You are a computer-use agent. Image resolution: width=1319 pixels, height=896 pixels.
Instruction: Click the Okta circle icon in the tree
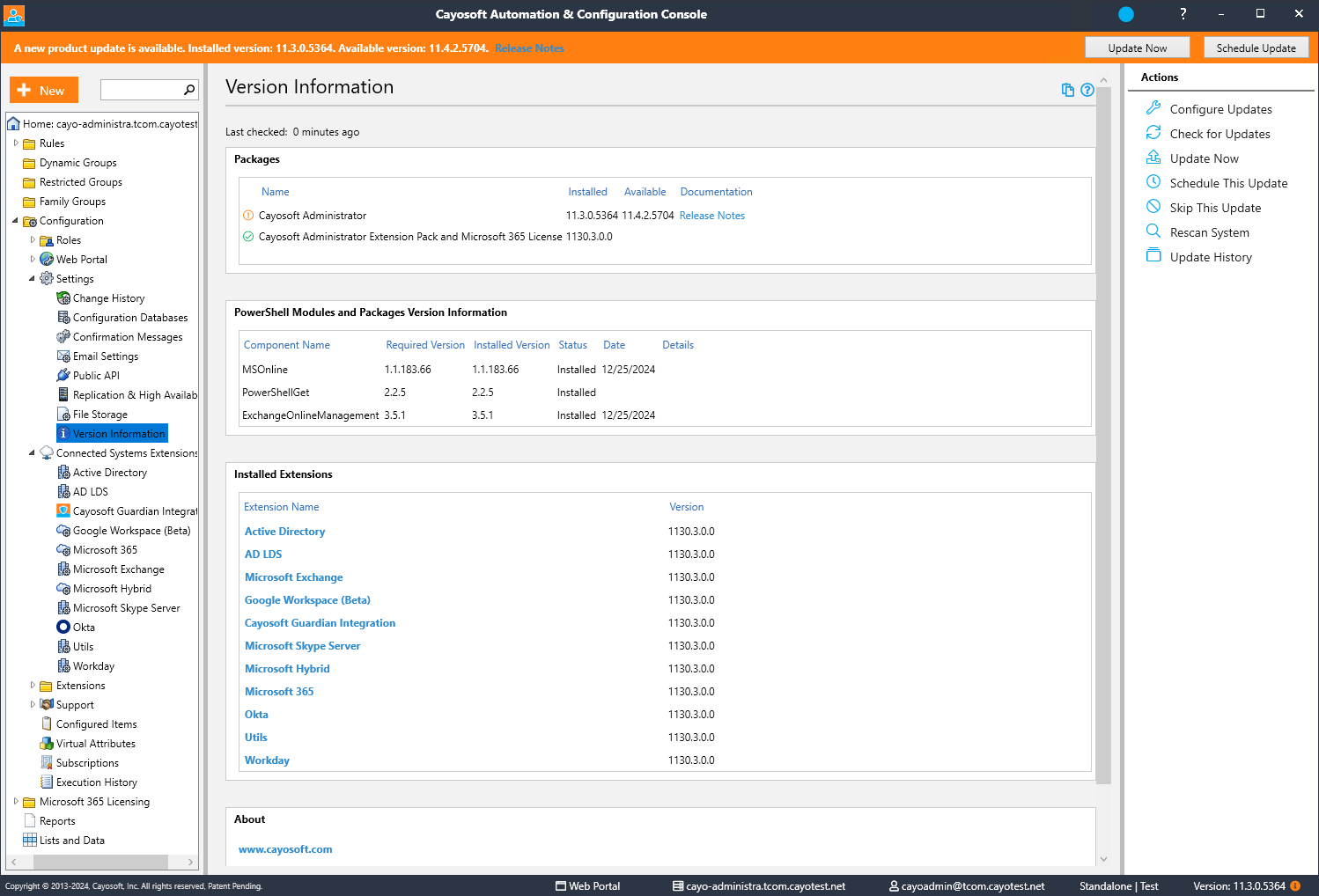pyautogui.click(x=63, y=628)
